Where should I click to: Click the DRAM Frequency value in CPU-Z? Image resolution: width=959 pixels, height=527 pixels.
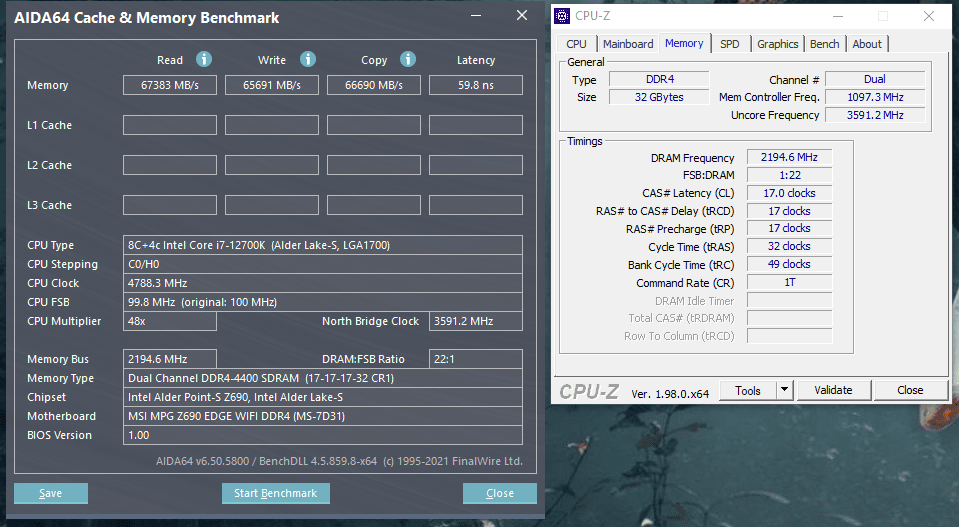790,157
